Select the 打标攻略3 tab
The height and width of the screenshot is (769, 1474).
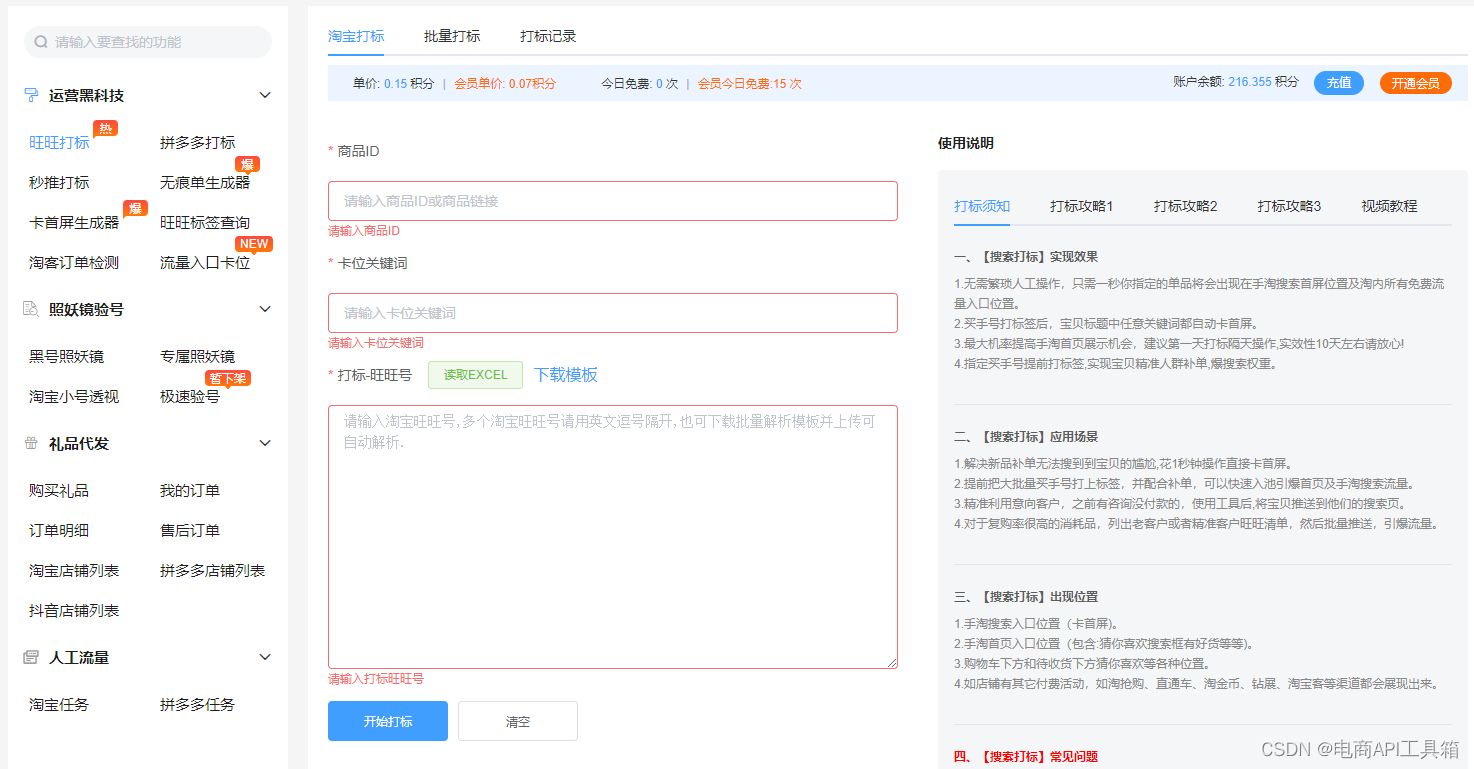click(1290, 206)
